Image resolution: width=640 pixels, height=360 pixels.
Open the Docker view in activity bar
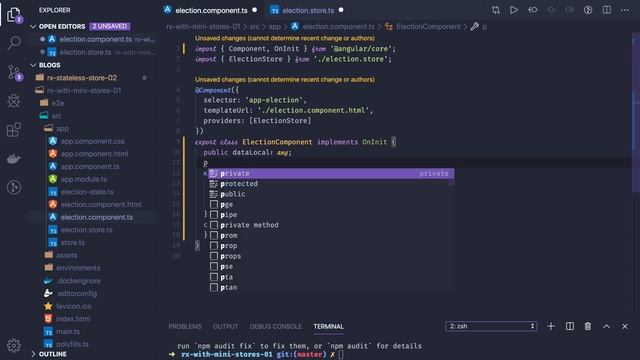point(14,158)
